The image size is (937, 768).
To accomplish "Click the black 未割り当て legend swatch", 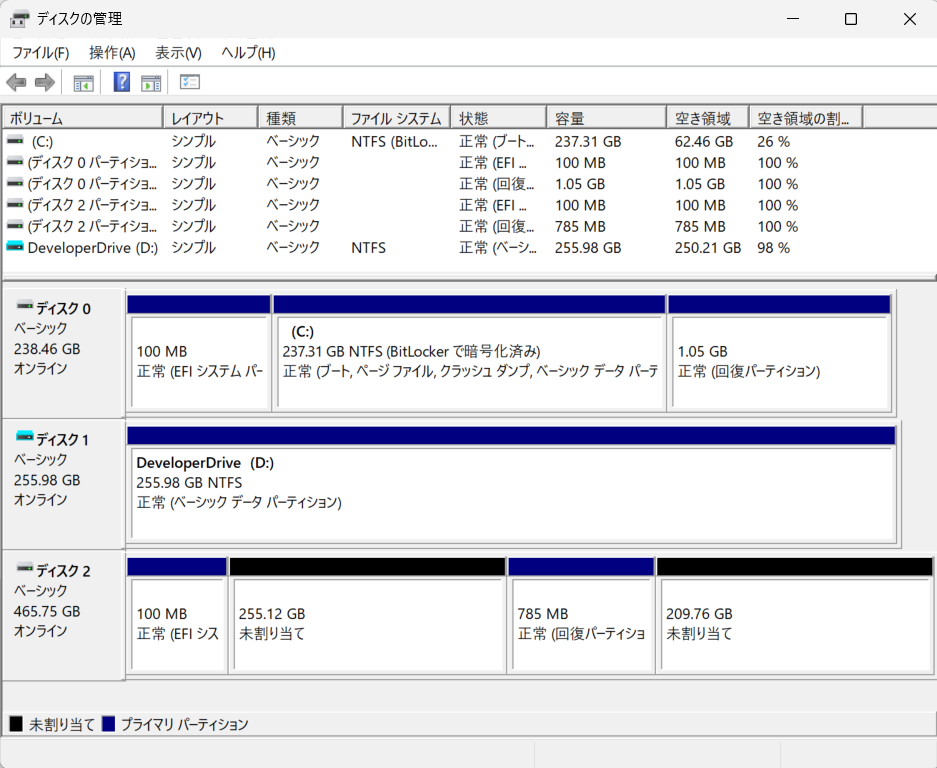I will [16, 724].
